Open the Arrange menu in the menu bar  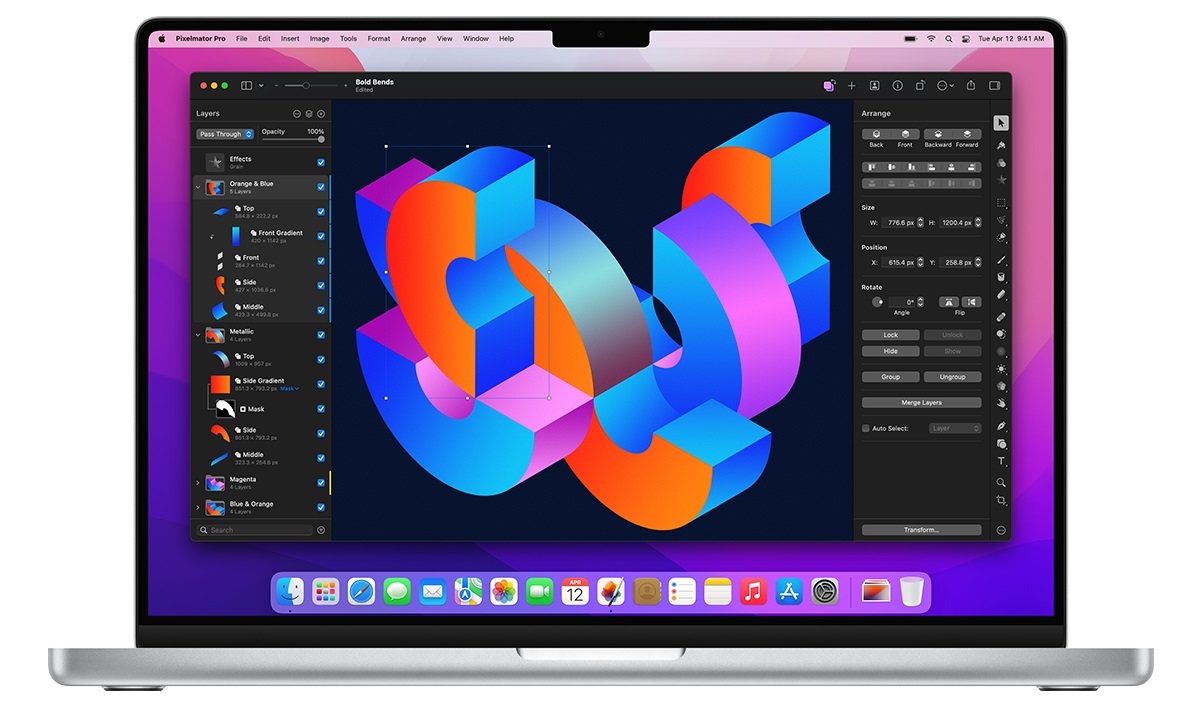pyautogui.click(x=413, y=38)
